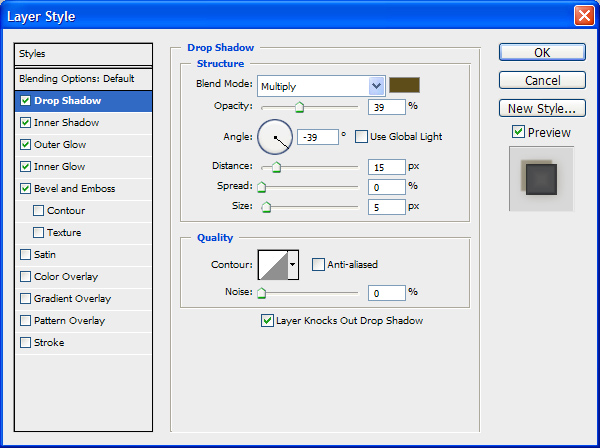Disable the Drop Shadow checkbox
Image resolution: width=600 pixels, height=448 pixels.
pos(25,101)
